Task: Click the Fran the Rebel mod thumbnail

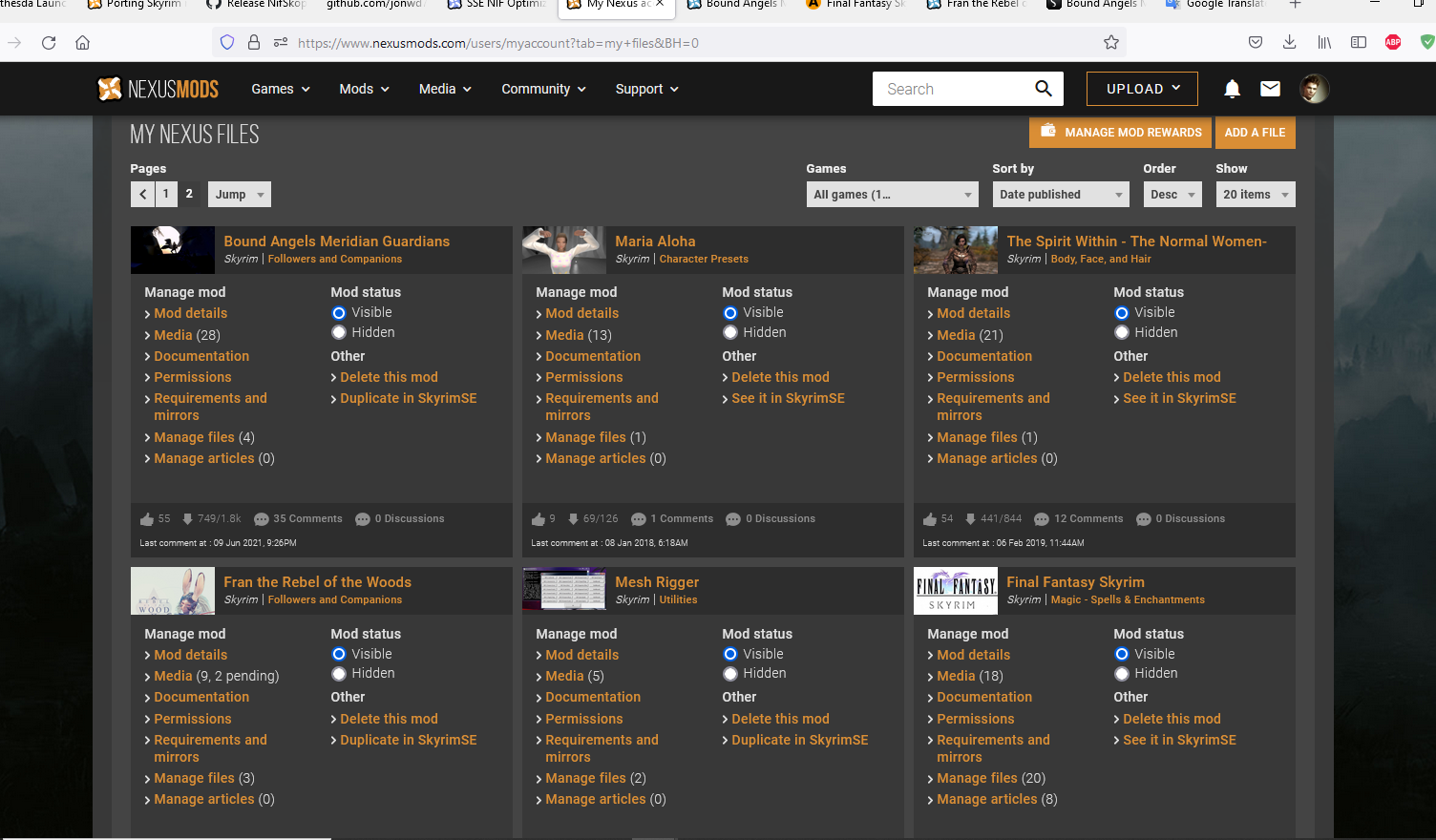Action: point(173,591)
